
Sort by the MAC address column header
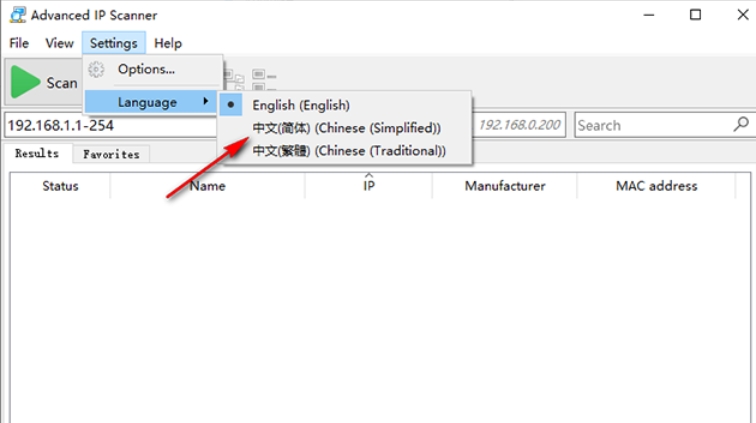(656, 186)
